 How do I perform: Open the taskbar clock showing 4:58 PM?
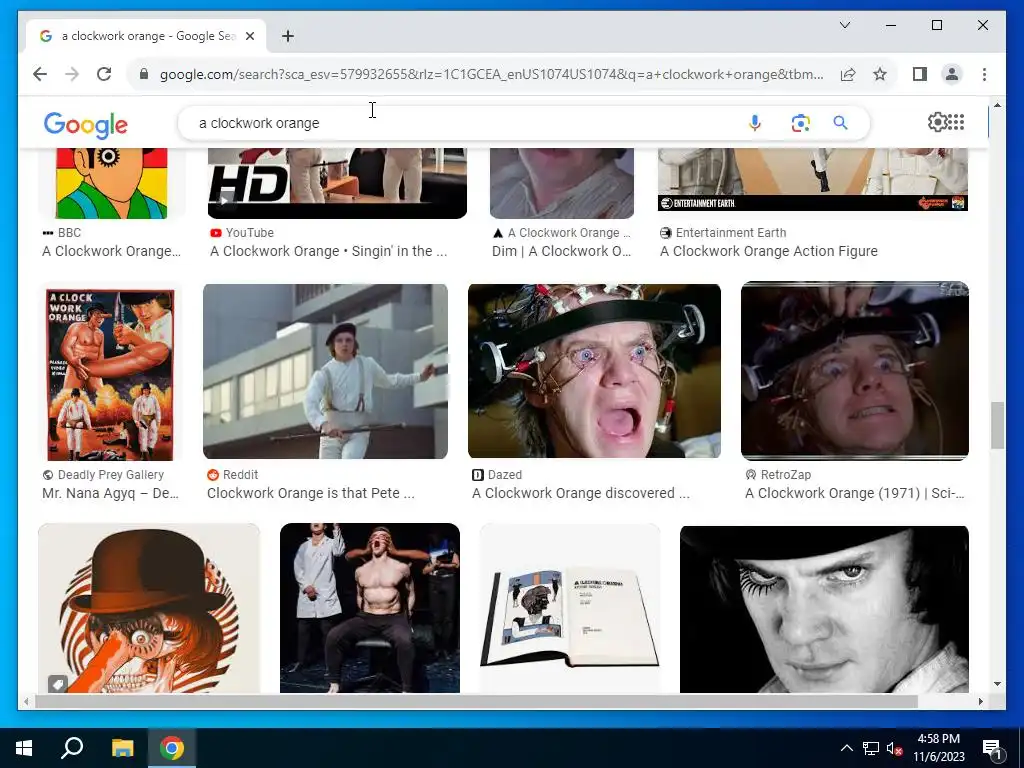pos(938,748)
